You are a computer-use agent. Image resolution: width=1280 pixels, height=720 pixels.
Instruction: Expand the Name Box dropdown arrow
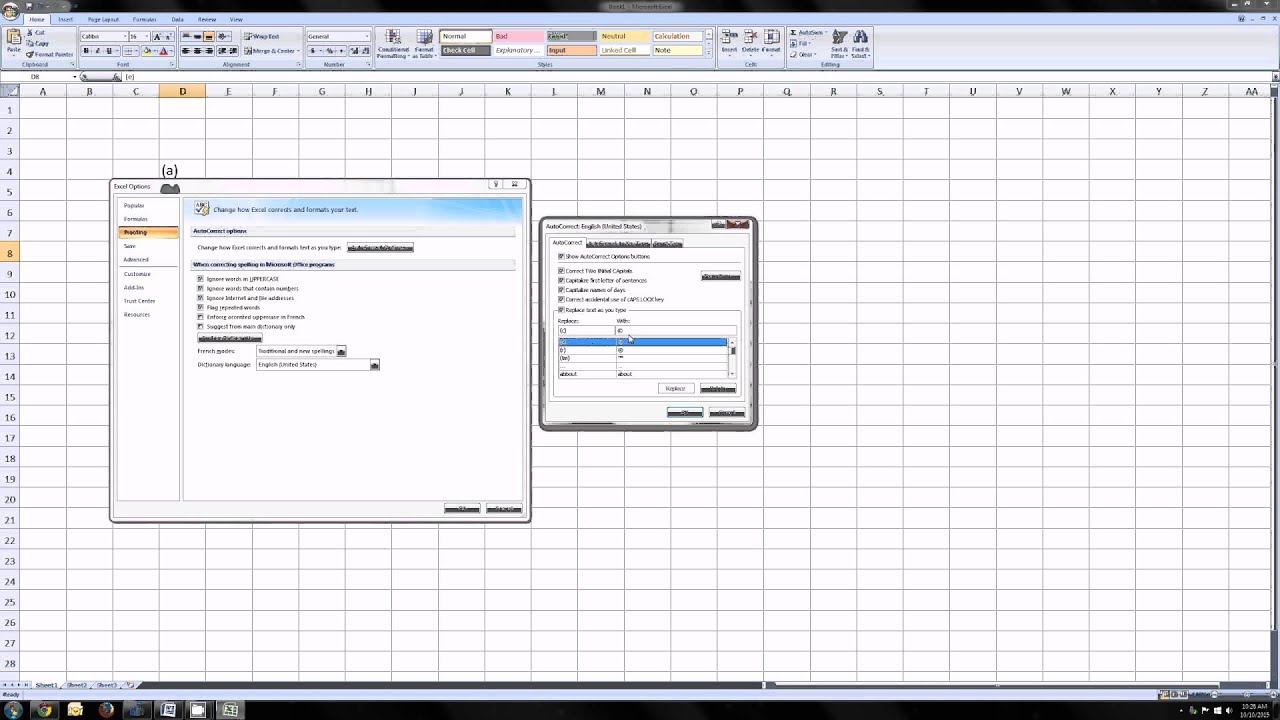[74, 77]
